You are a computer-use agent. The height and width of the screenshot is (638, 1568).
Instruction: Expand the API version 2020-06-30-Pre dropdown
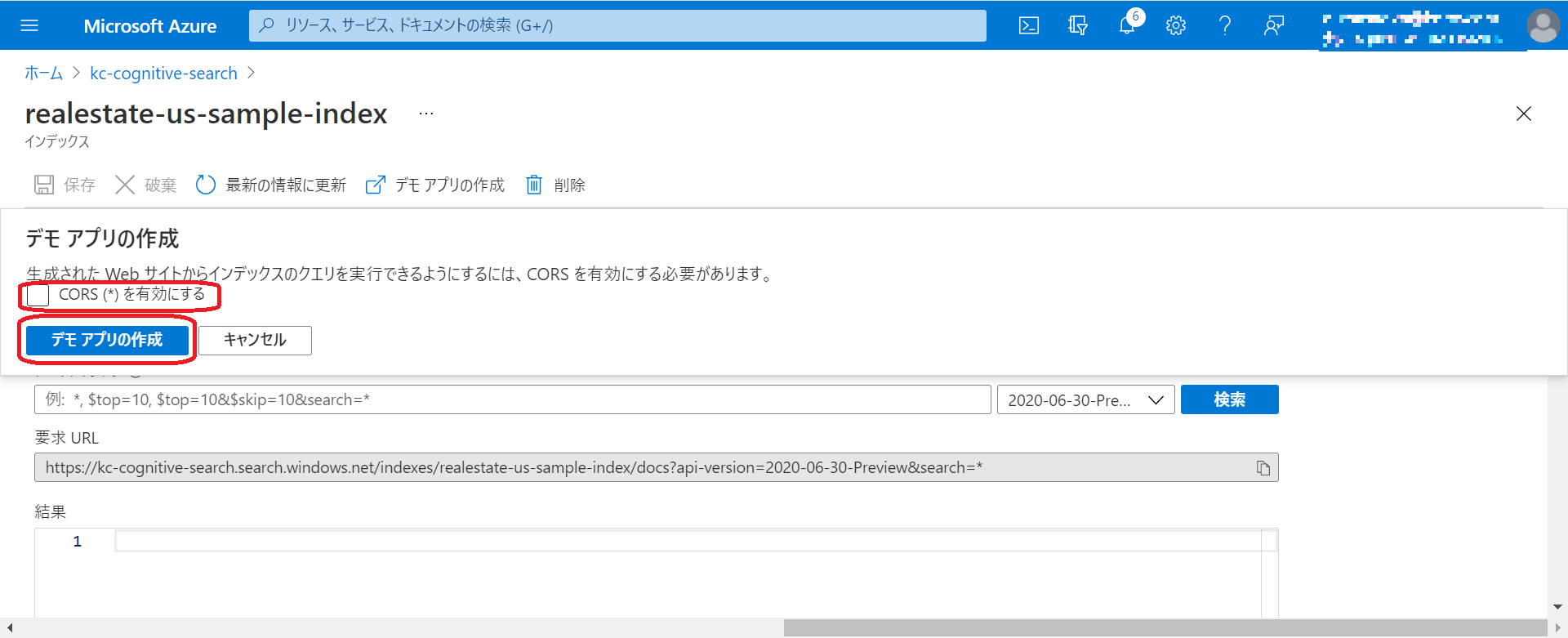coord(1085,399)
